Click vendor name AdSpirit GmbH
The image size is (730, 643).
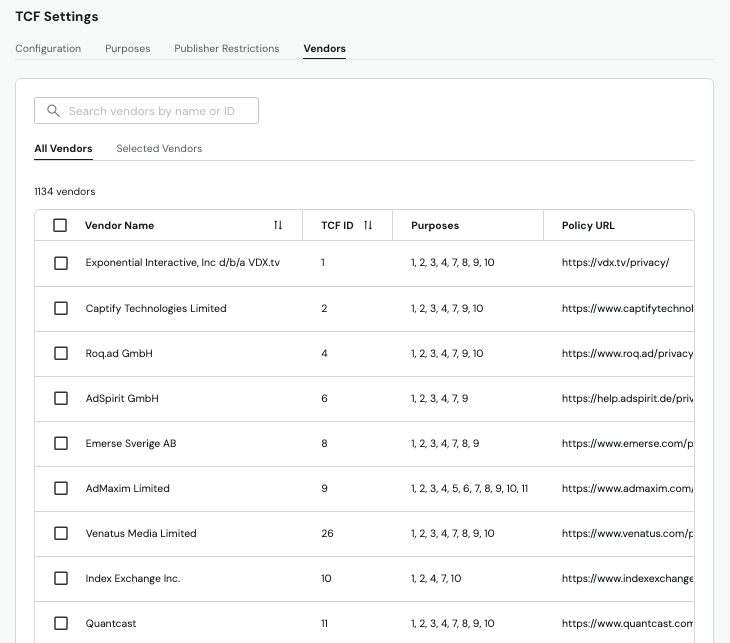(122, 399)
